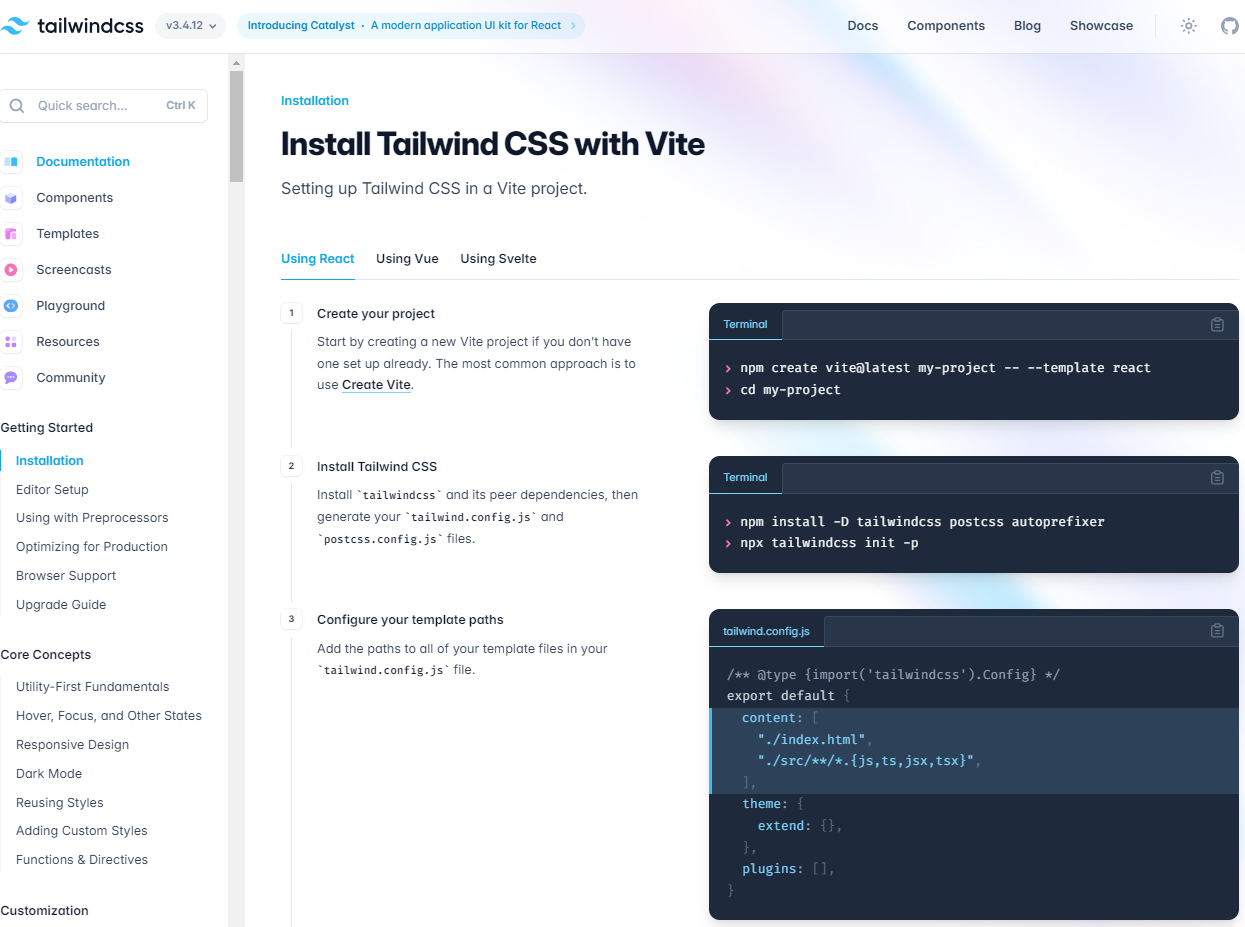Select the Terminal tab above npm install

pyautogui.click(x=745, y=477)
